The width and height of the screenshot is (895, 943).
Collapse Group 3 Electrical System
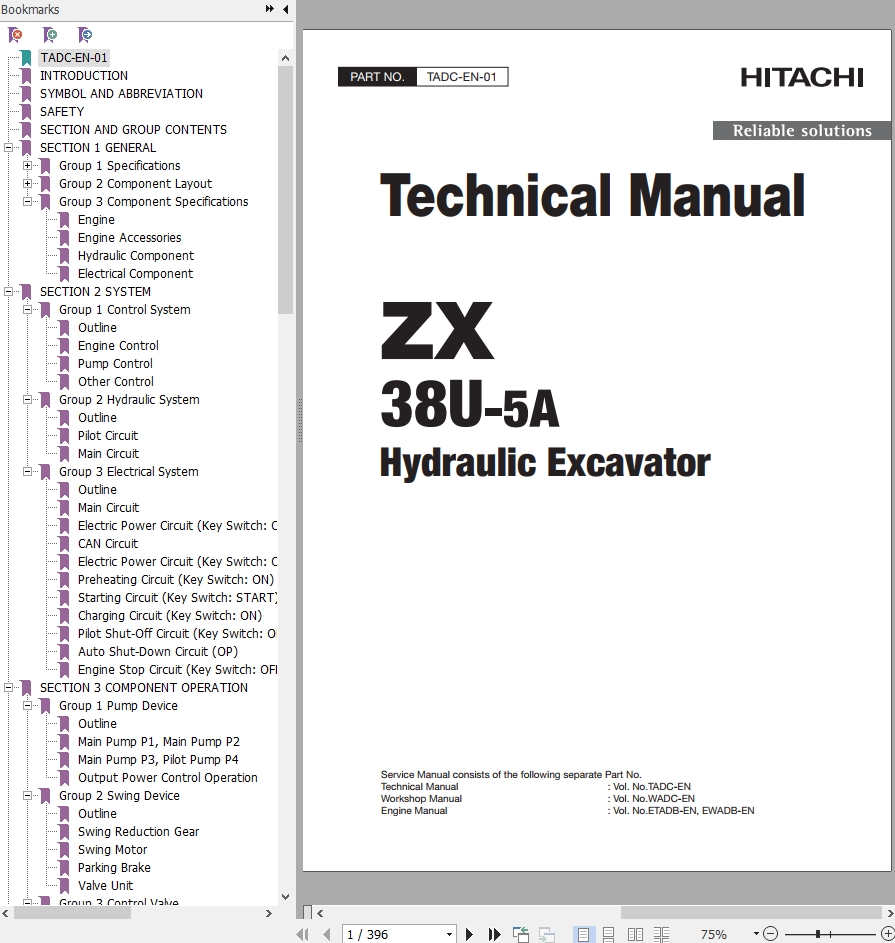[x=27, y=472]
